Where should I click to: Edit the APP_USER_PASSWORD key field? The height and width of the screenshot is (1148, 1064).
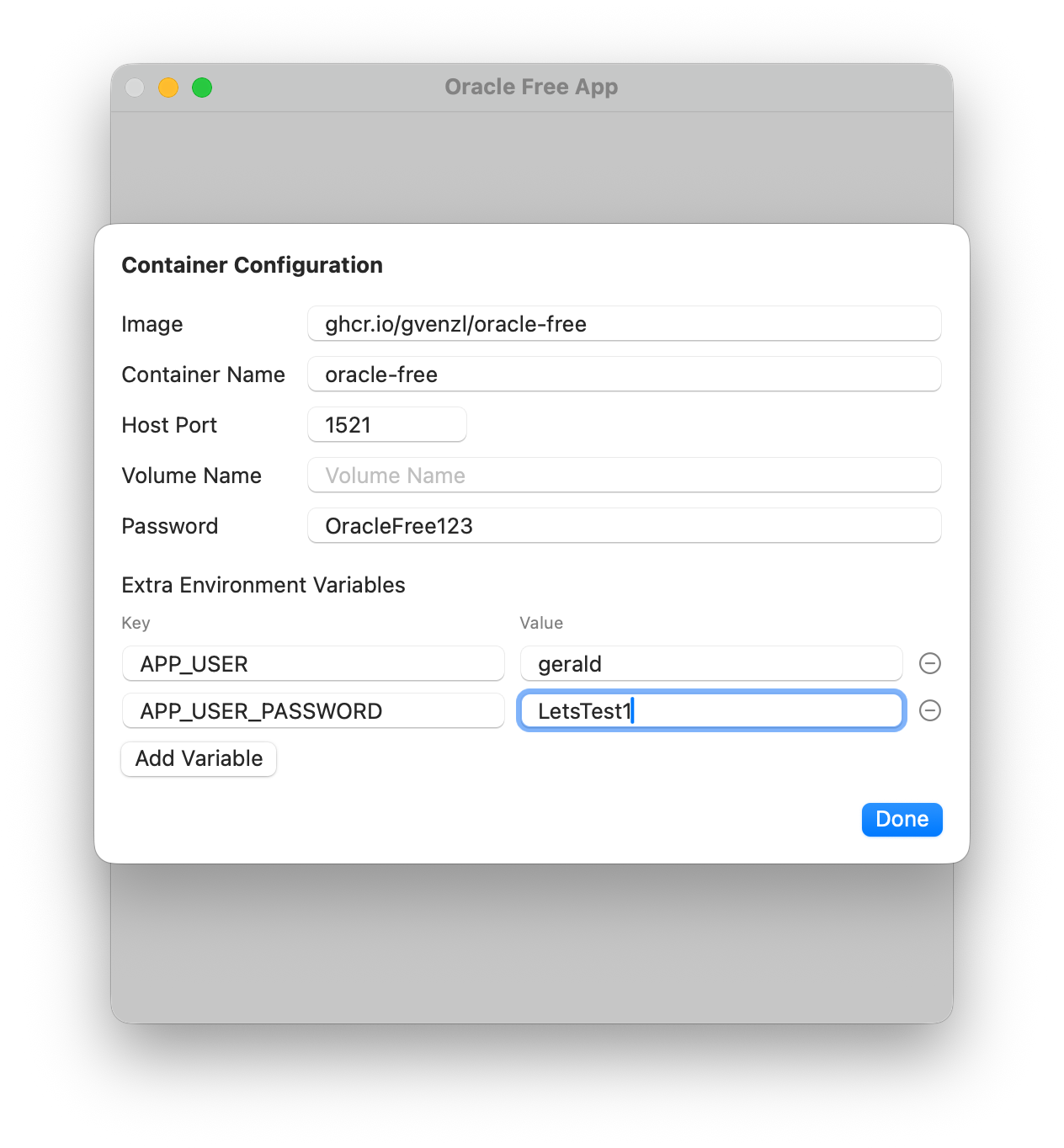[313, 711]
